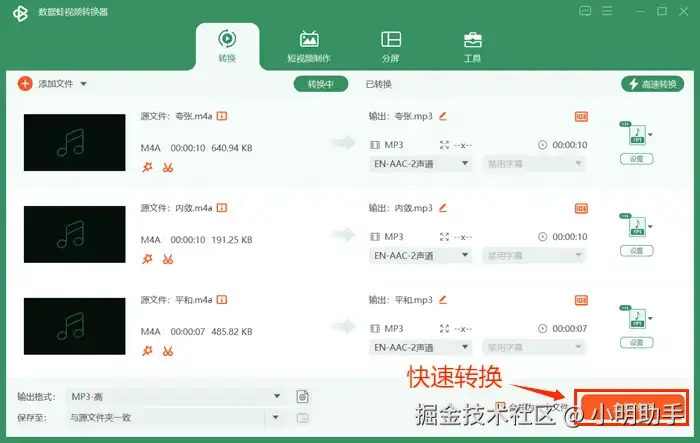Edit ID3 tag for 平和.mp3
700x443 pixels.
(581, 301)
